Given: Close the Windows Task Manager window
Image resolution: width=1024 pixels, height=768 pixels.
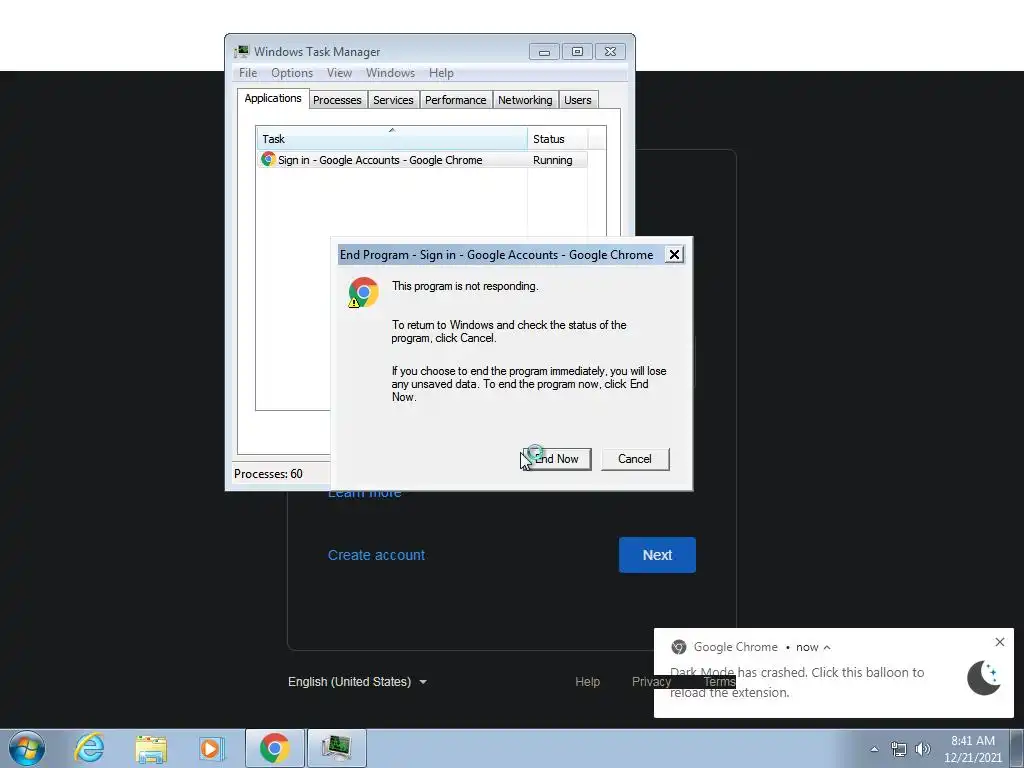Looking at the screenshot, I should (611, 52).
